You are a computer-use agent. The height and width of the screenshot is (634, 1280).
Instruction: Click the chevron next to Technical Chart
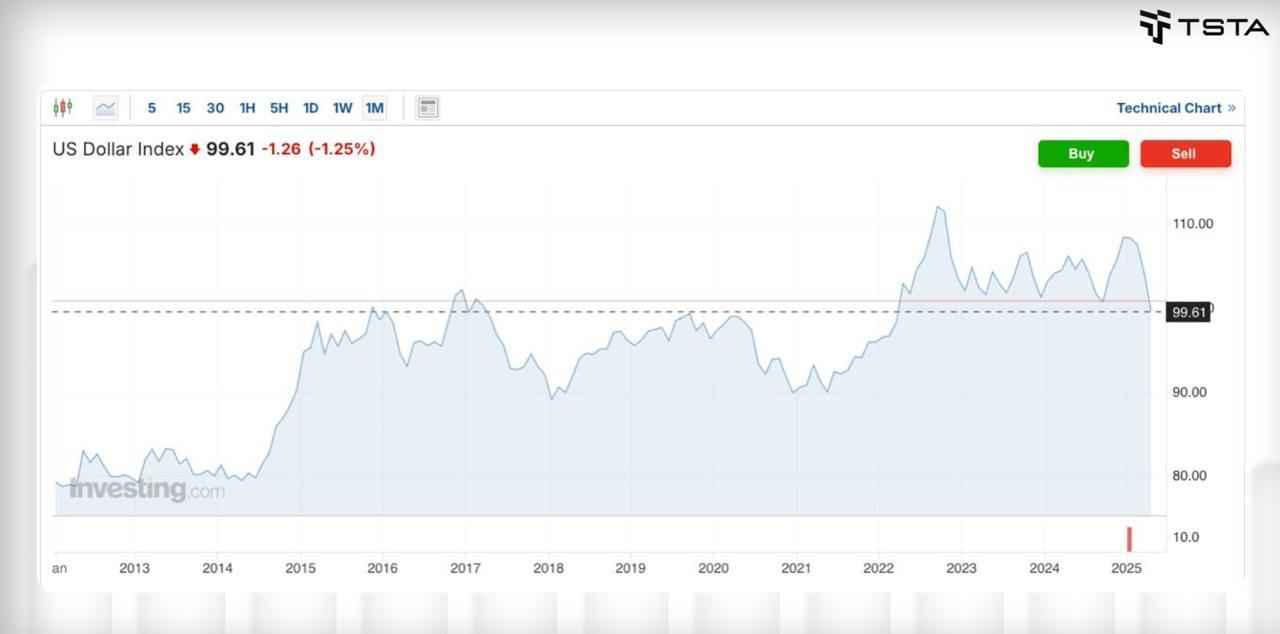coord(1231,108)
